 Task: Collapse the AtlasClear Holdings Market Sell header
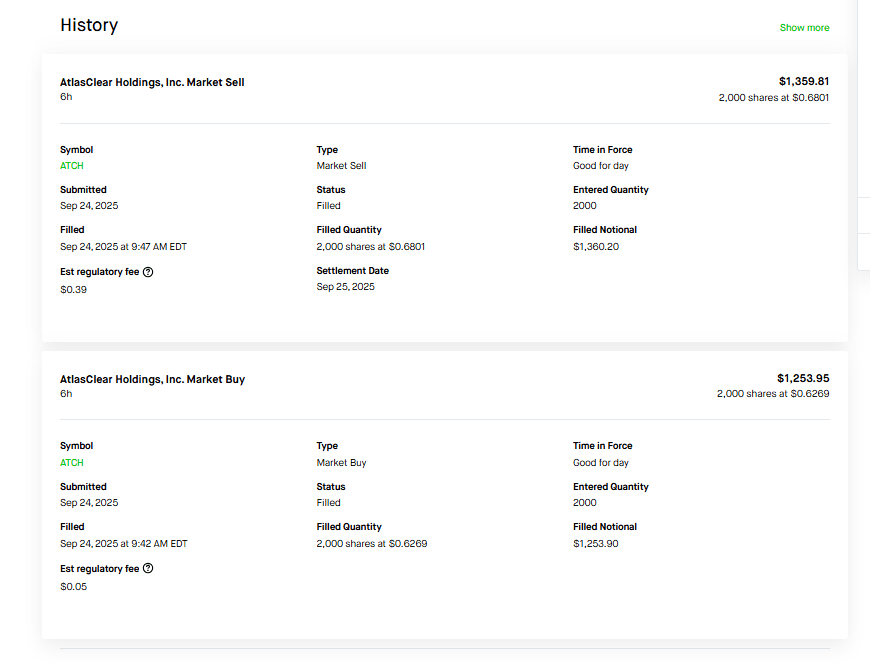[152, 82]
